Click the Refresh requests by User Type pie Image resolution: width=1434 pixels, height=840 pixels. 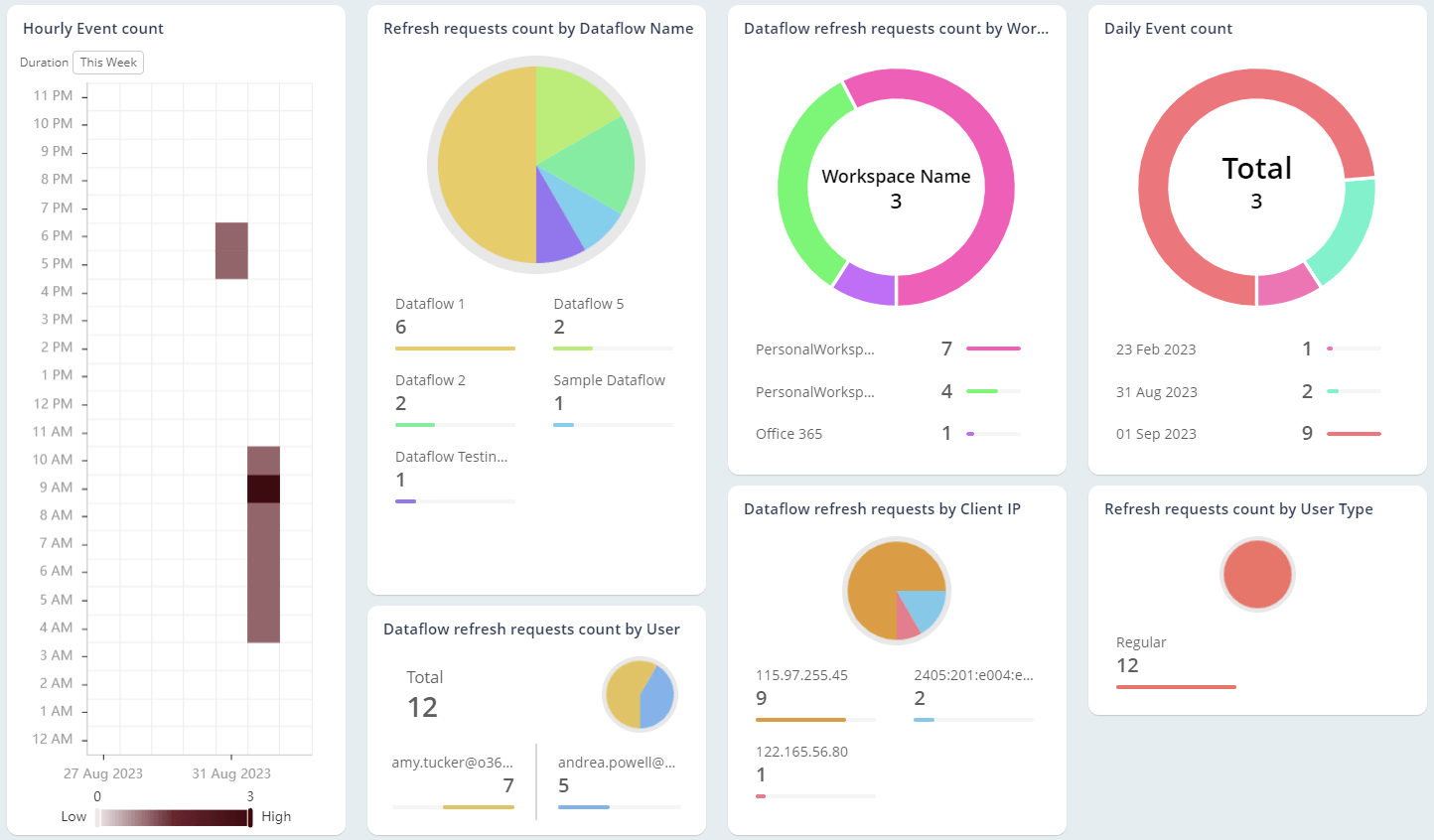click(1256, 574)
